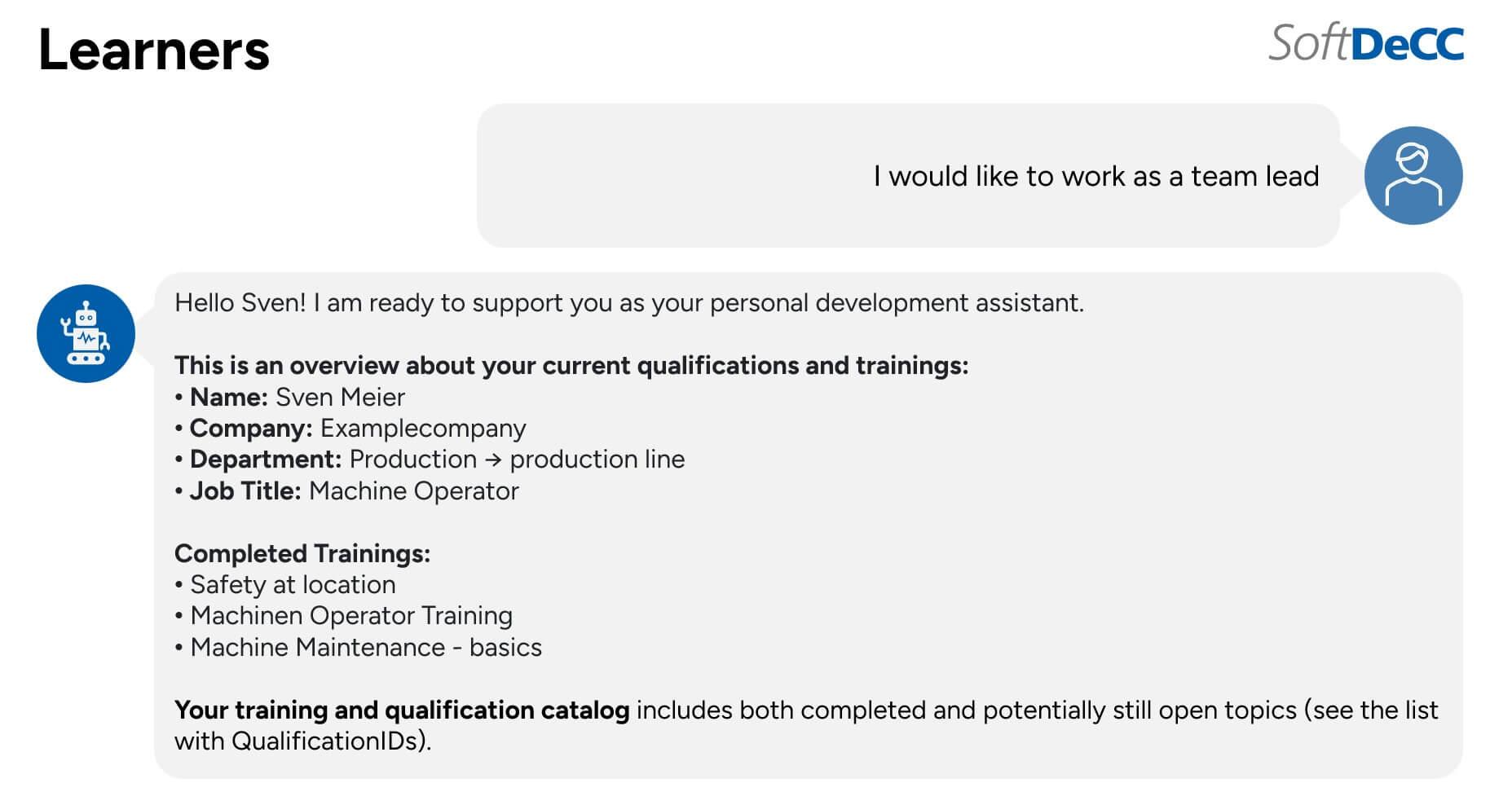Click the robot assistant avatar icon
Image resolution: width=1512 pixels, height=805 pixels.
(86, 333)
